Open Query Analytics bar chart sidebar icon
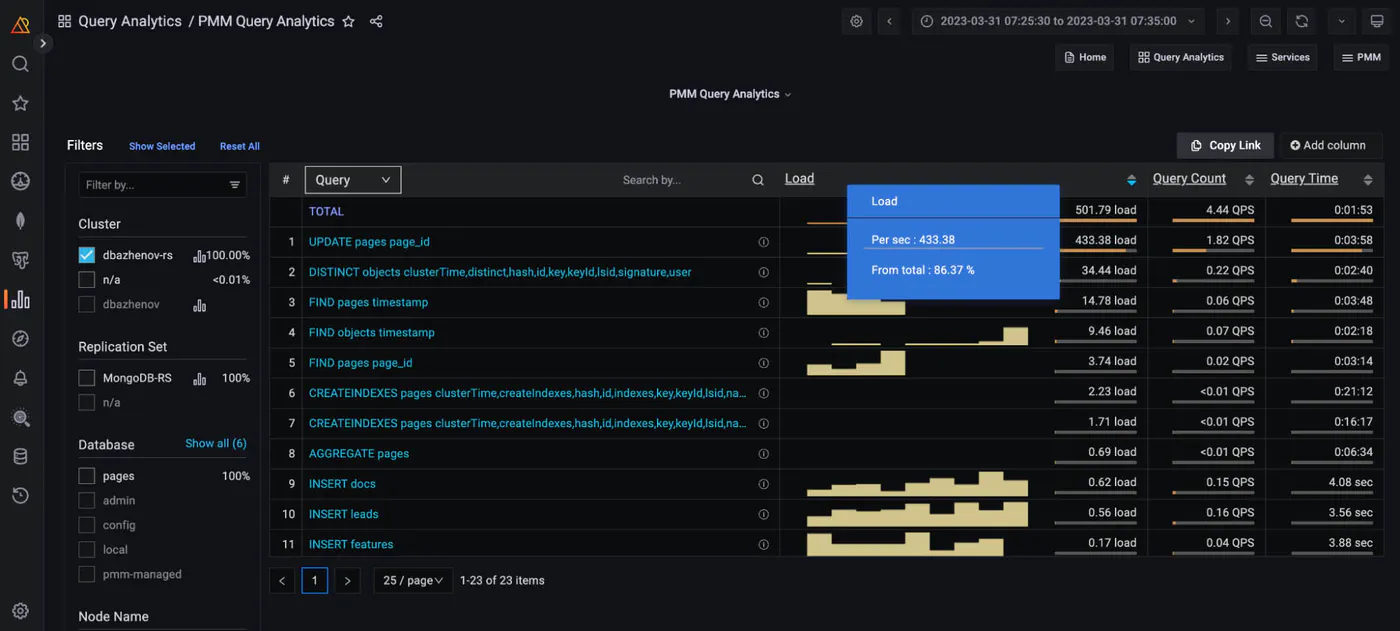Viewport: 1400px width, 631px height. [20, 299]
